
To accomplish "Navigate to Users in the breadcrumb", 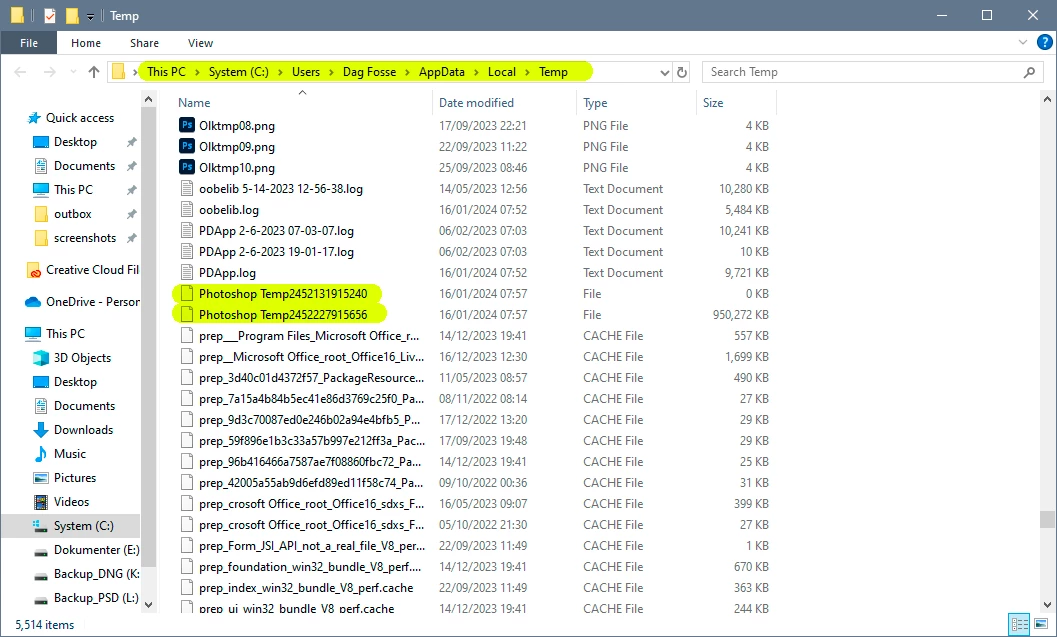I will point(305,71).
